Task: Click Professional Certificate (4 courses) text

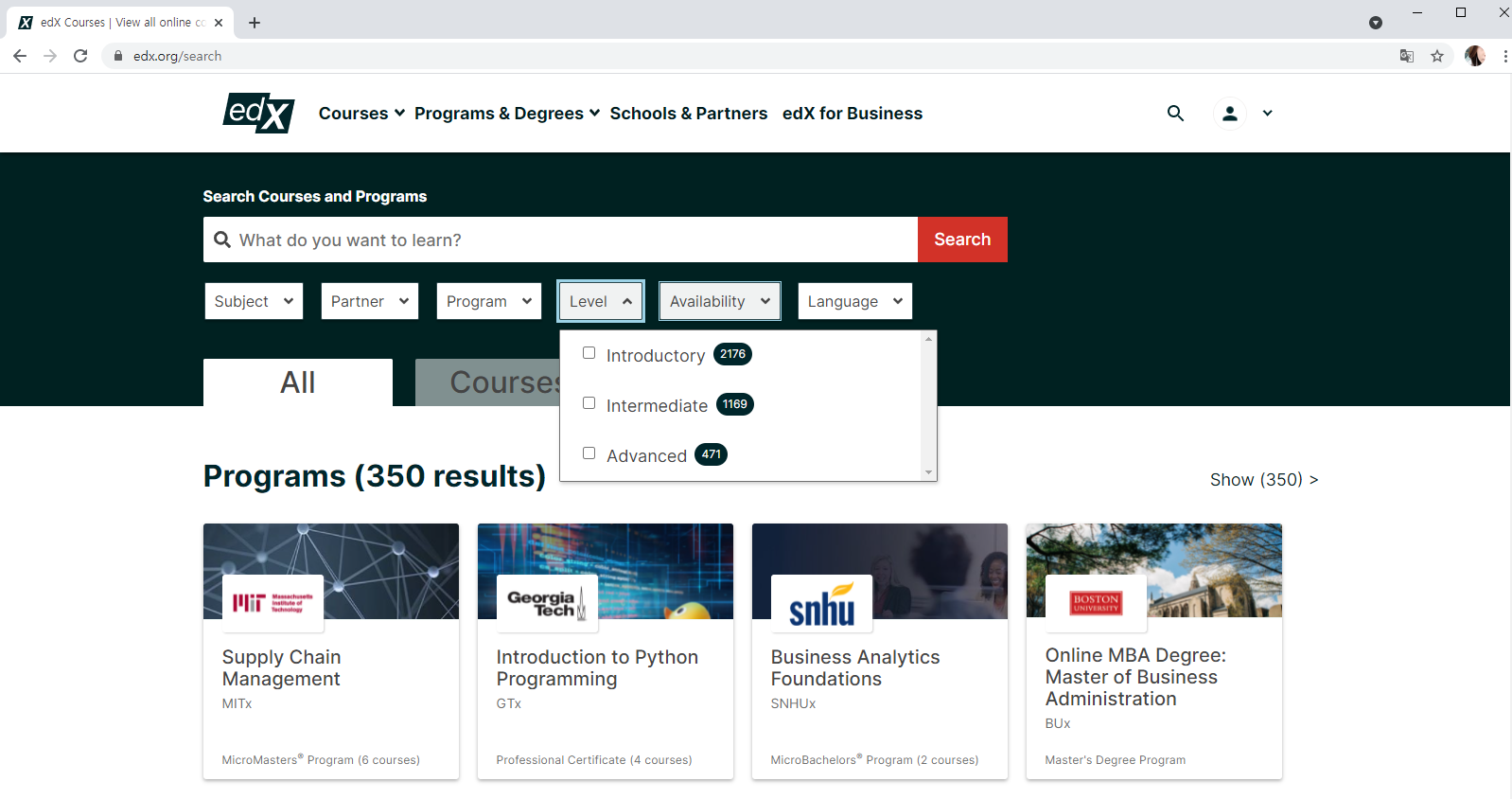Action: 594,759
